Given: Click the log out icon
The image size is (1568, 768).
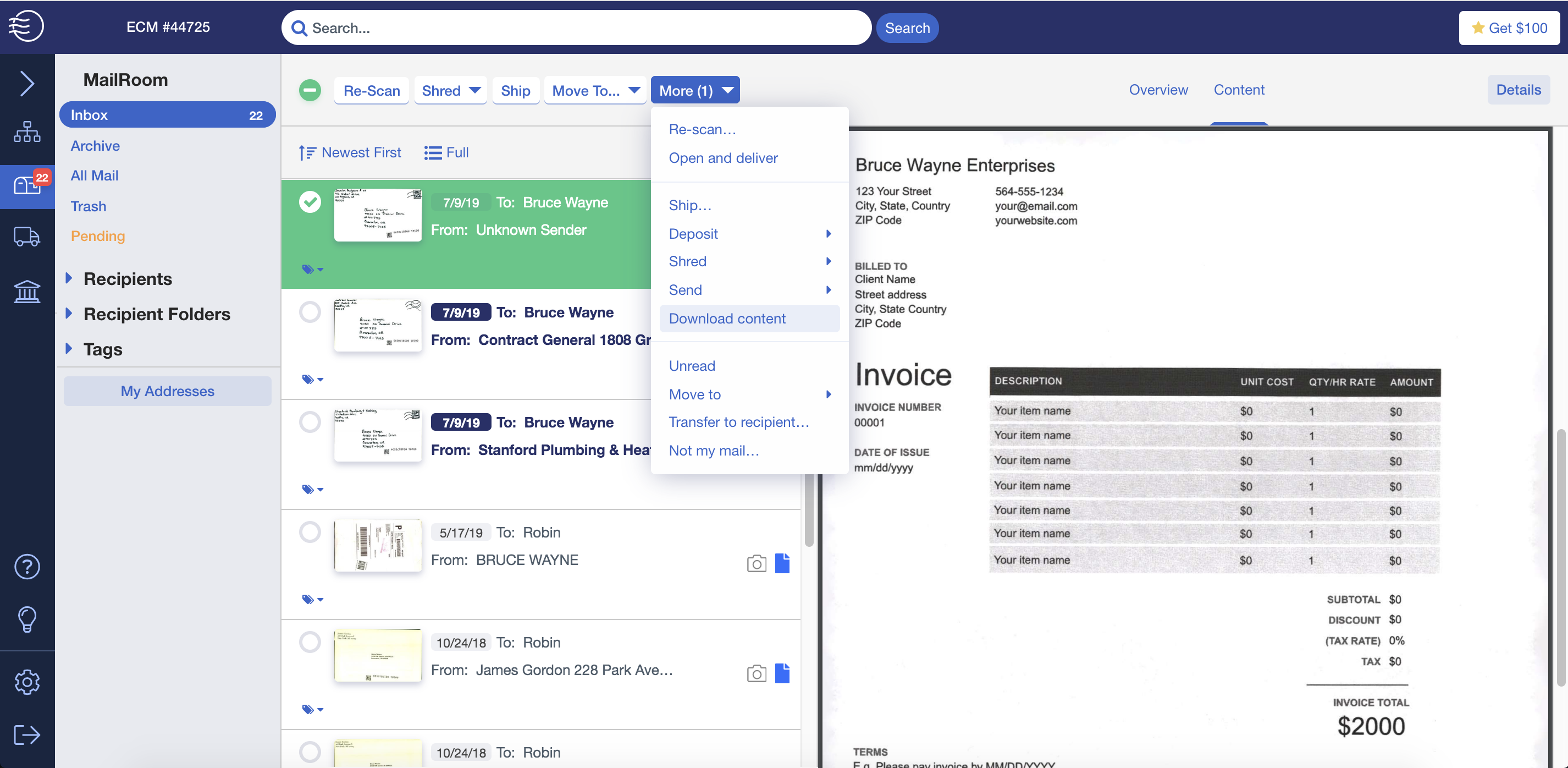Looking at the screenshot, I should pos(27,735).
